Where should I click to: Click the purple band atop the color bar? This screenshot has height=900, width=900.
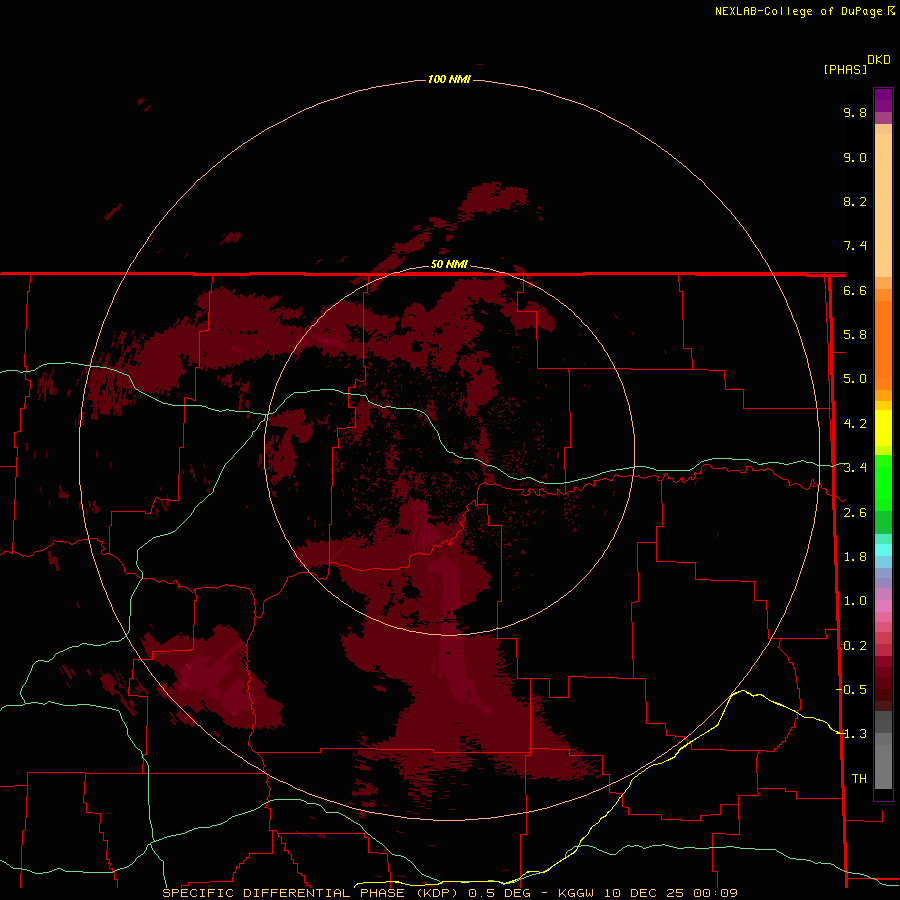pyautogui.click(x=883, y=100)
